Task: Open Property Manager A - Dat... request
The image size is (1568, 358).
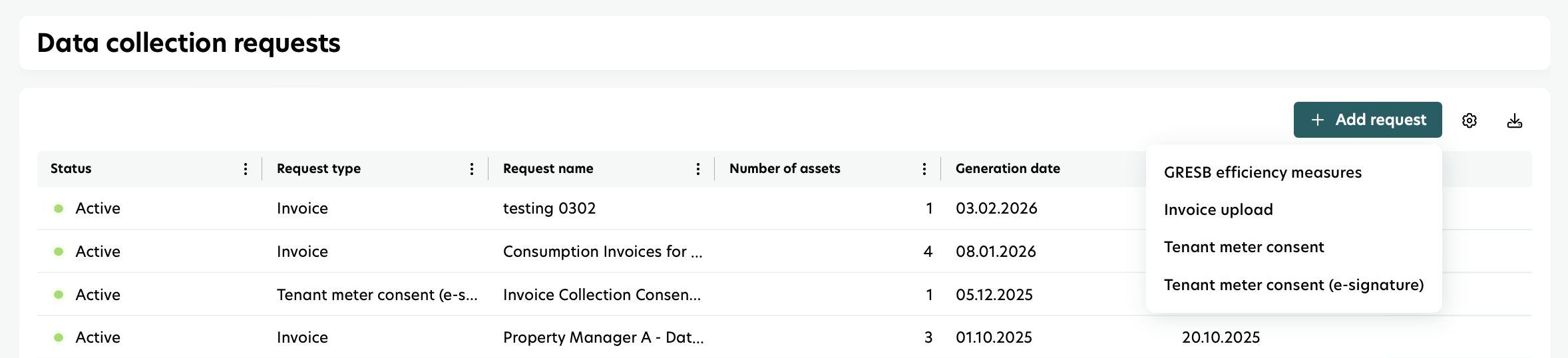Action: coord(604,337)
